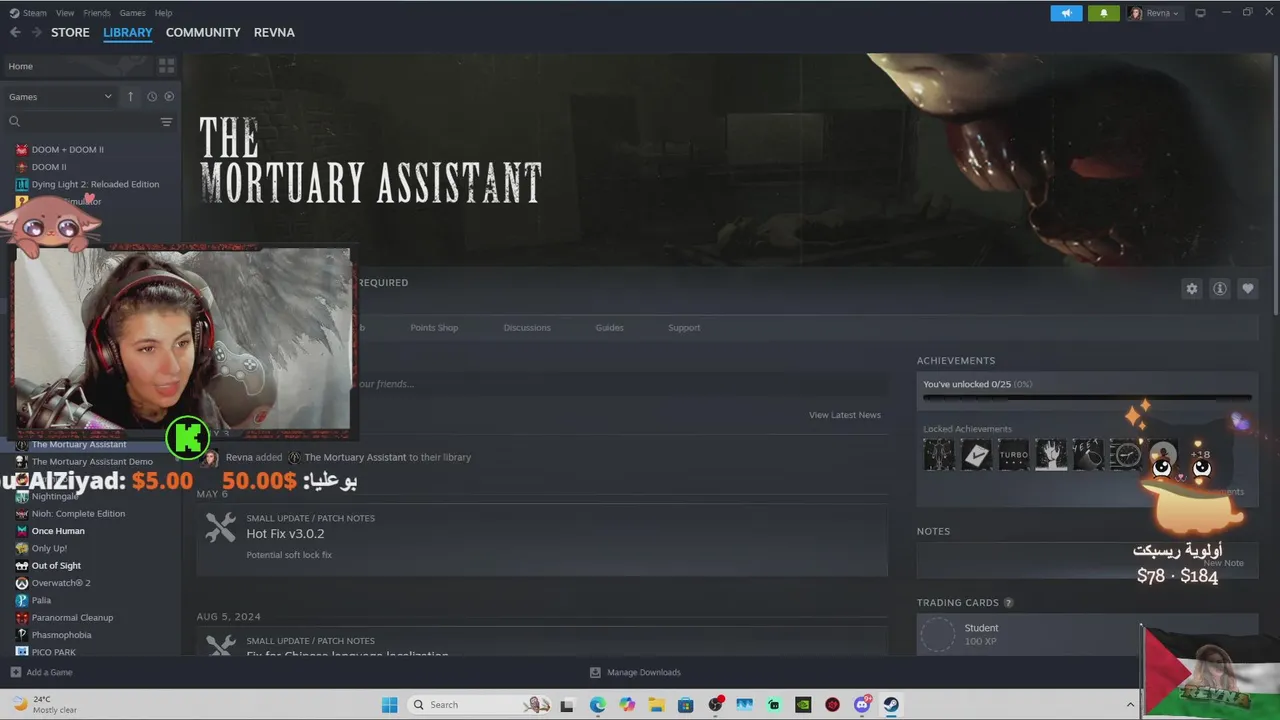The image size is (1280, 720).
Task: Select Nioh: Complete Edition
Action: click(78, 514)
